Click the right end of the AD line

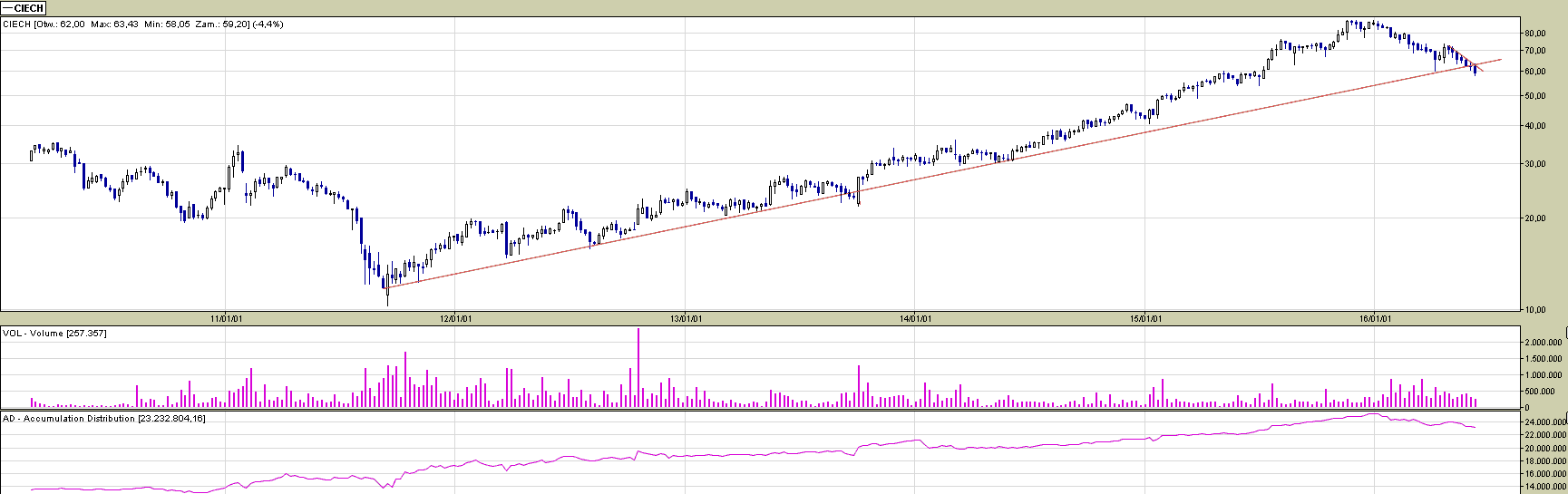coord(1475,427)
